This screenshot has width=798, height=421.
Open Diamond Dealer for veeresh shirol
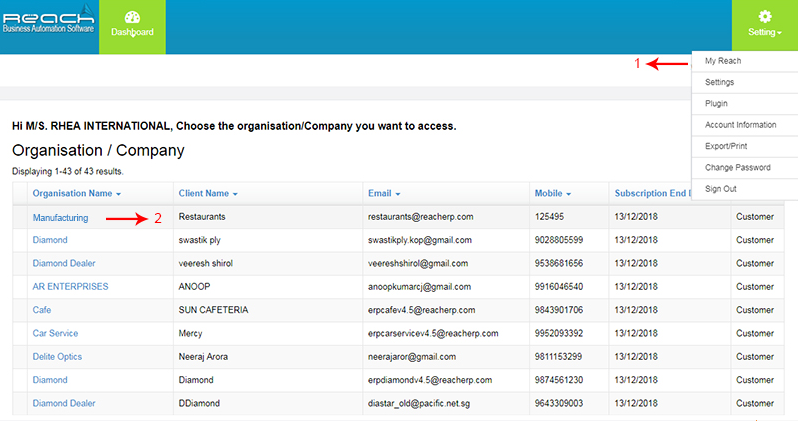(64, 263)
